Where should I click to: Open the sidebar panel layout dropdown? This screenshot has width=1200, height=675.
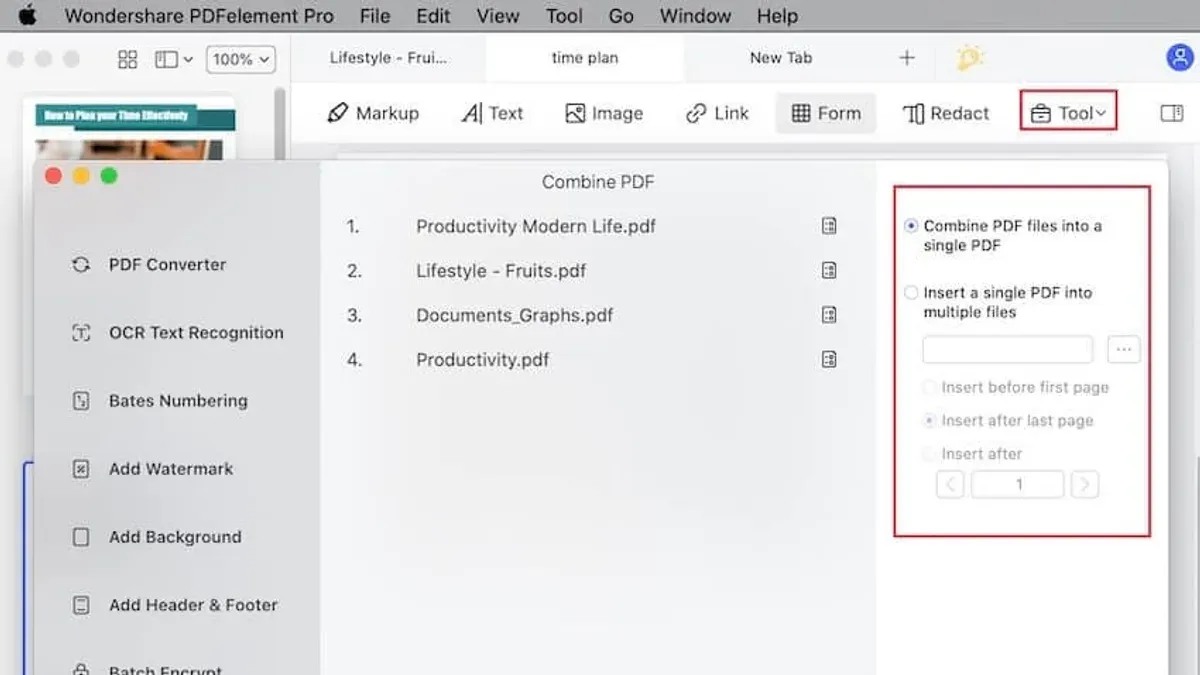[x=173, y=59]
